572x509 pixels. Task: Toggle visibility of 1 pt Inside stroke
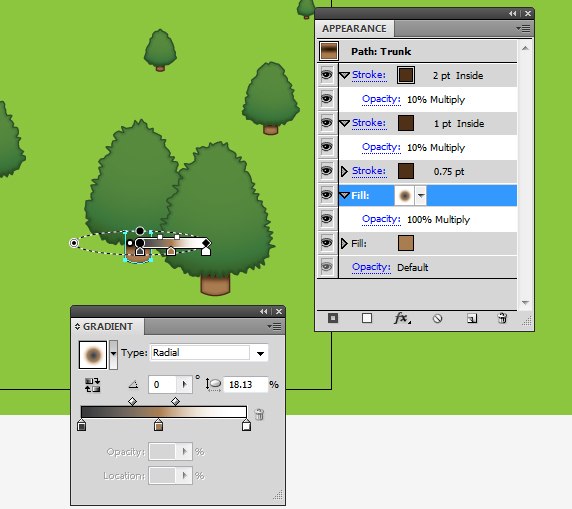point(326,123)
